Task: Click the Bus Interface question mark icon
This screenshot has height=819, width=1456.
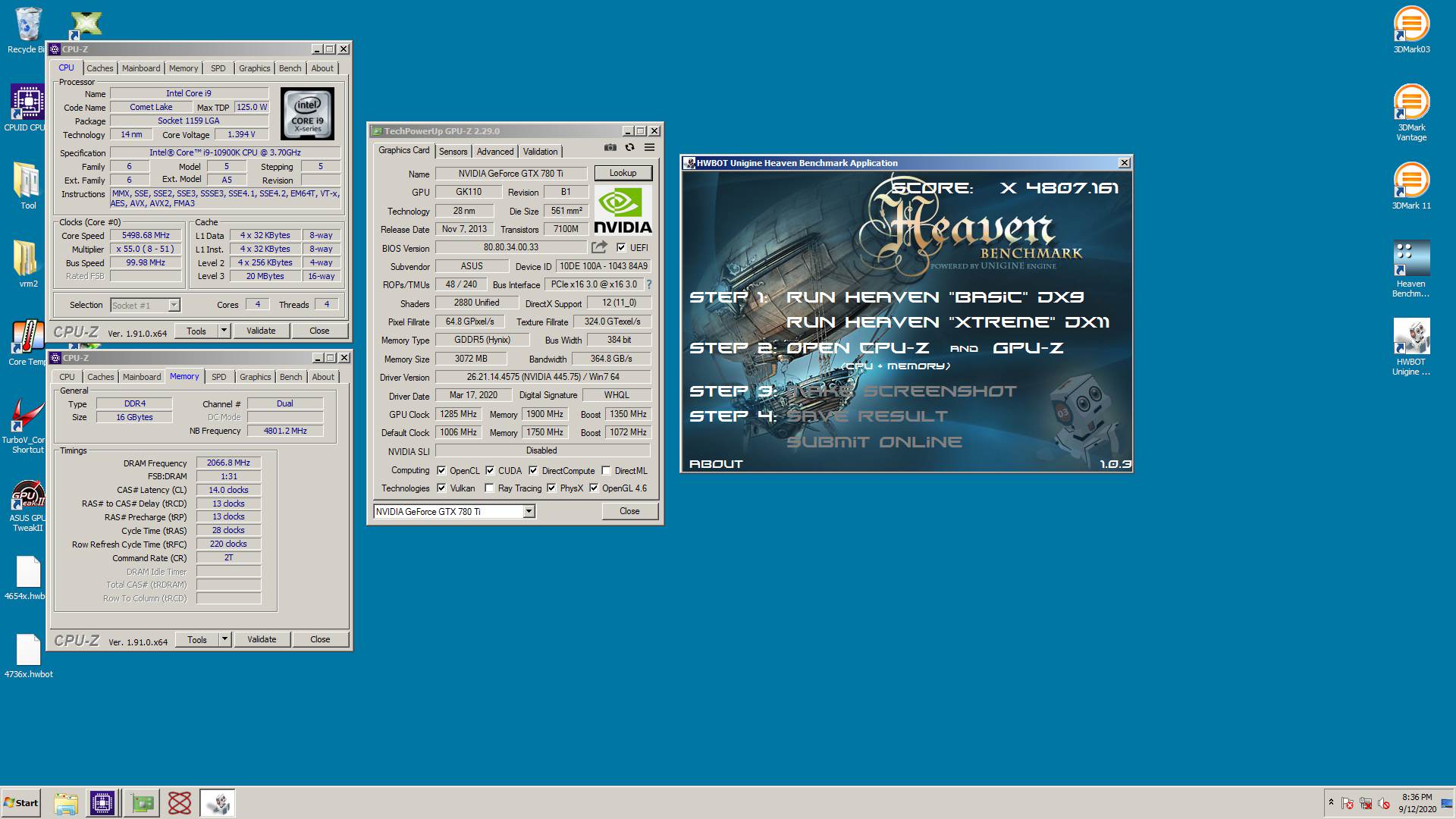Action: tap(649, 284)
